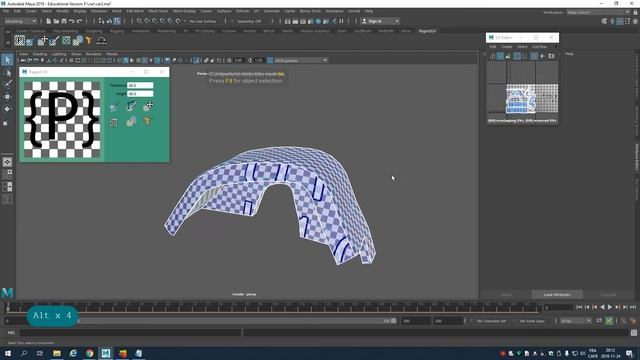Click the single-pane layout icon below toolbox

pyautogui.click(x=7, y=162)
